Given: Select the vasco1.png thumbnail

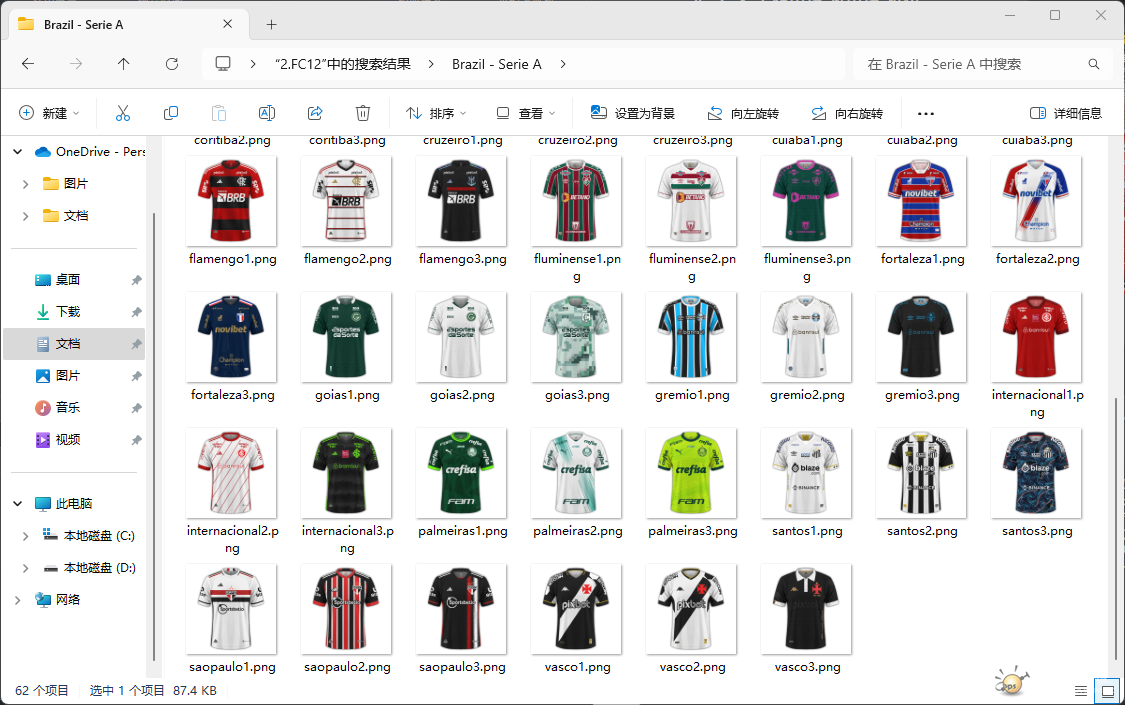Looking at the screenshot, I should pos(576,609).
